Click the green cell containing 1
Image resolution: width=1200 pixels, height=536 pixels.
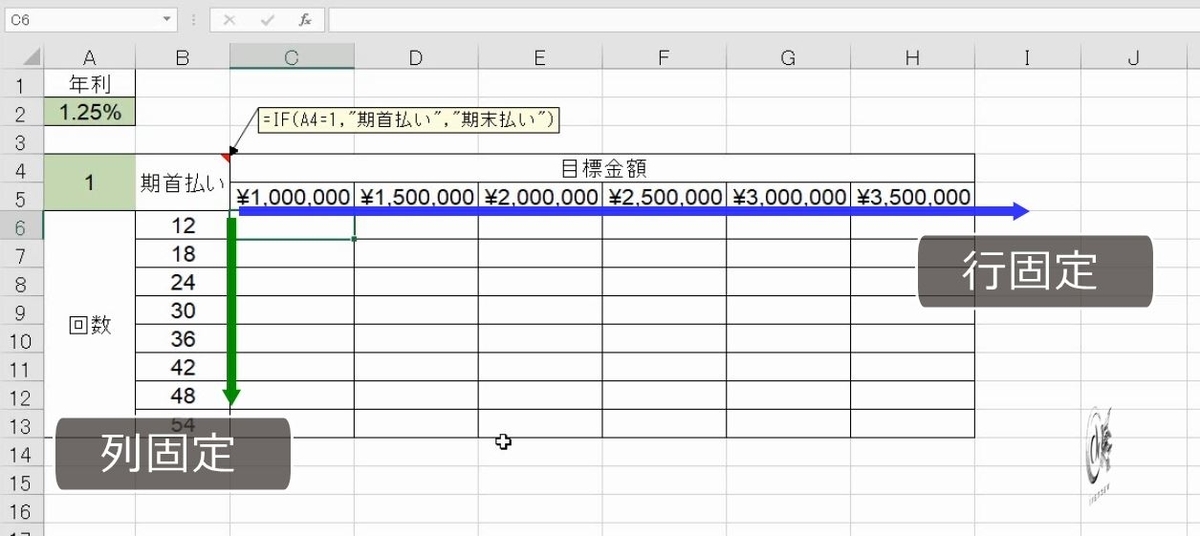(x=90, y=182)
